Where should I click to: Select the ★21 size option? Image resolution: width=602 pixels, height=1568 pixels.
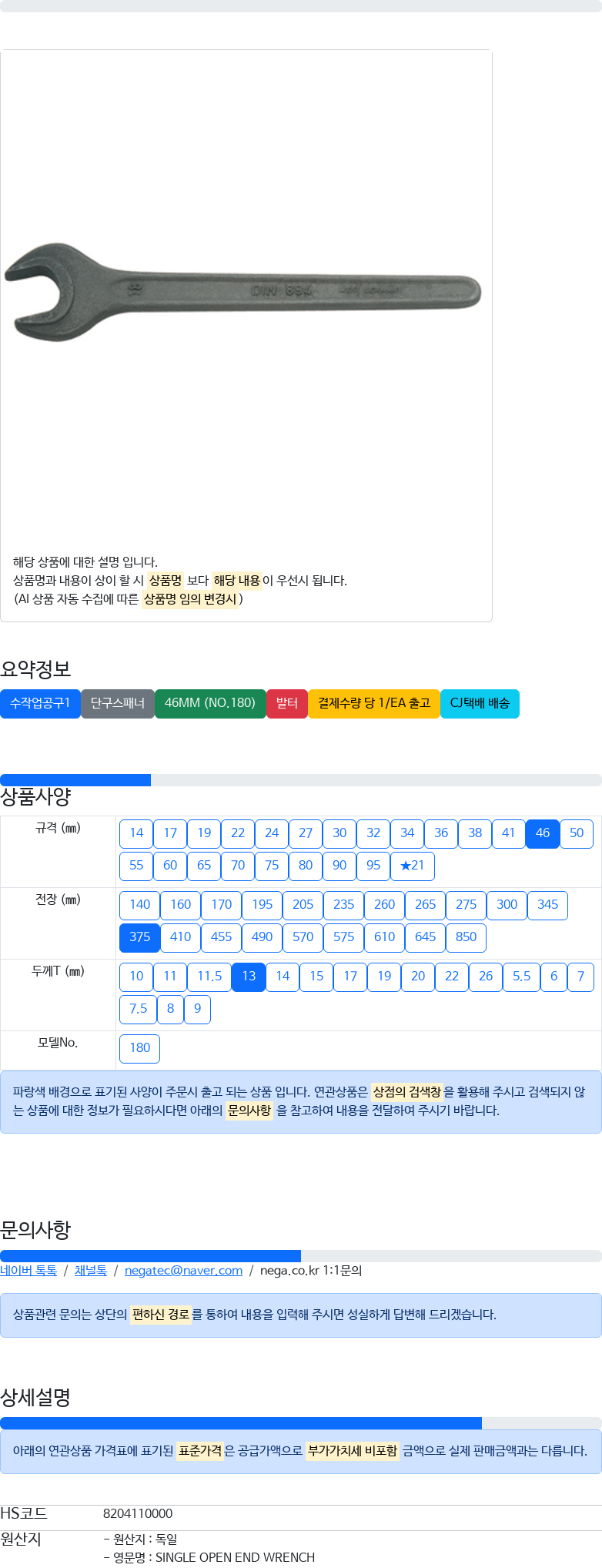pos(413,866)
